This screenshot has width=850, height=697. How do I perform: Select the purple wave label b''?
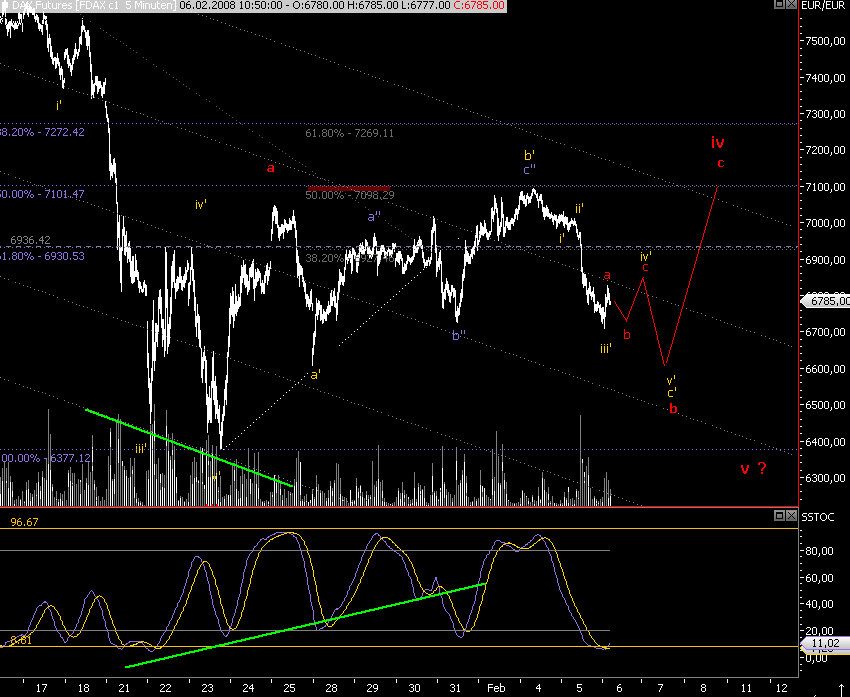coord(459,335)
